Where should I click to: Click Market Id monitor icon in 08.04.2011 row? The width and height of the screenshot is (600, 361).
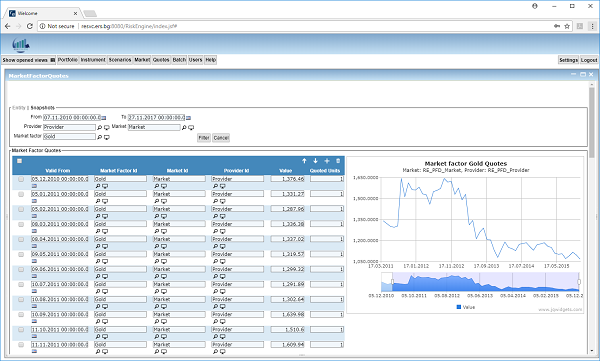164,246
